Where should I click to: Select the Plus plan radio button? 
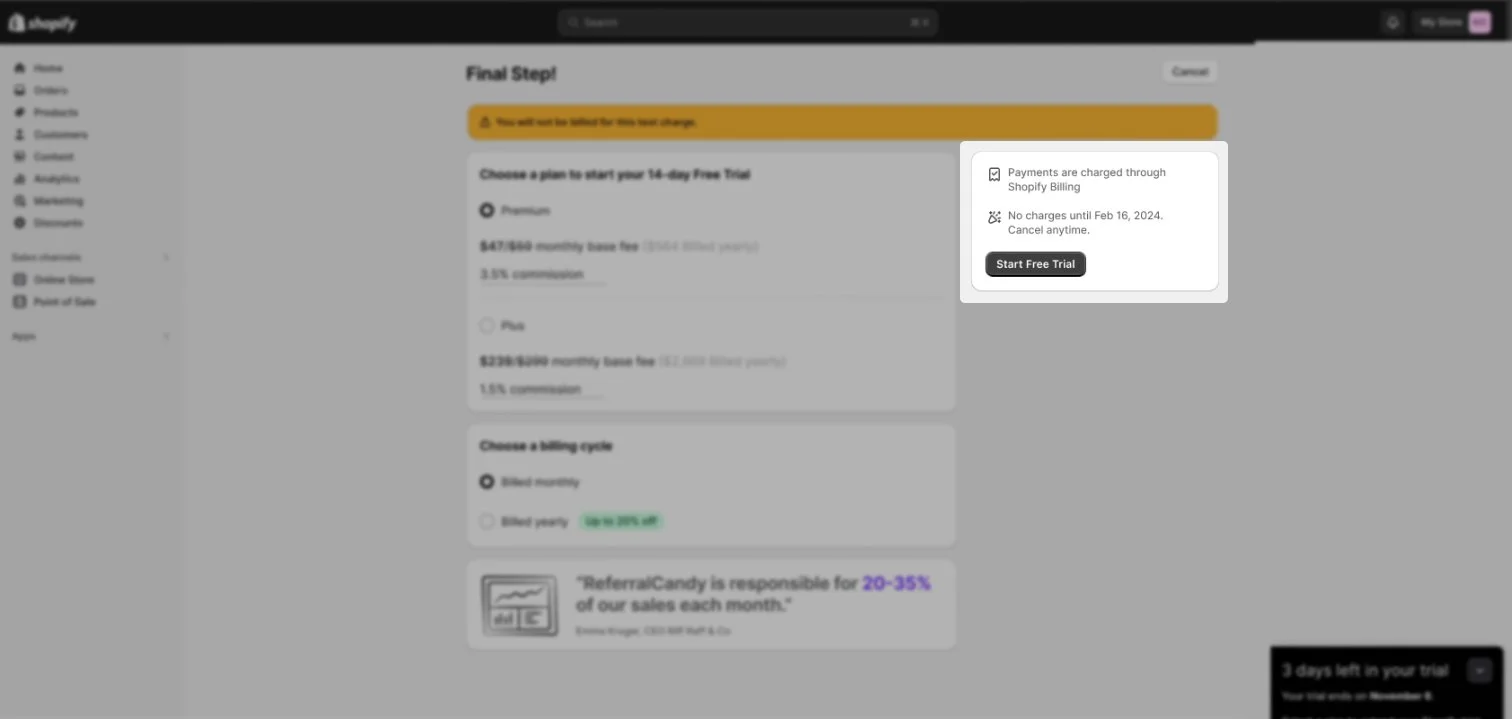point(487,325)
